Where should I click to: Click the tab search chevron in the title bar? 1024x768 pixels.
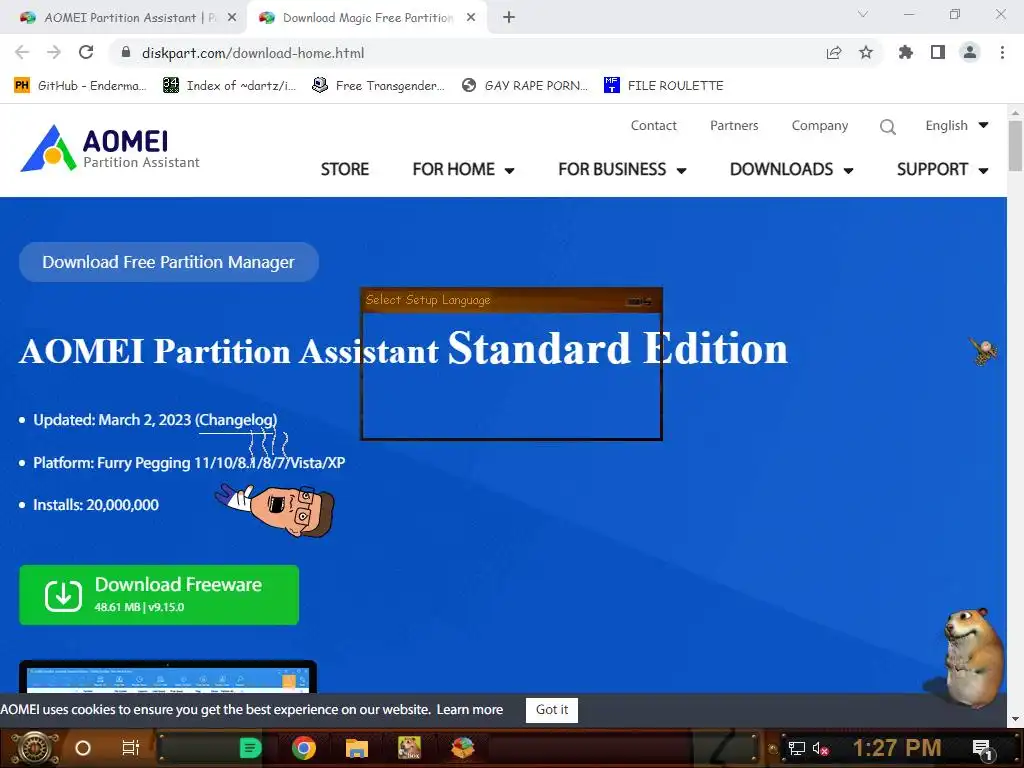point(863,14)
